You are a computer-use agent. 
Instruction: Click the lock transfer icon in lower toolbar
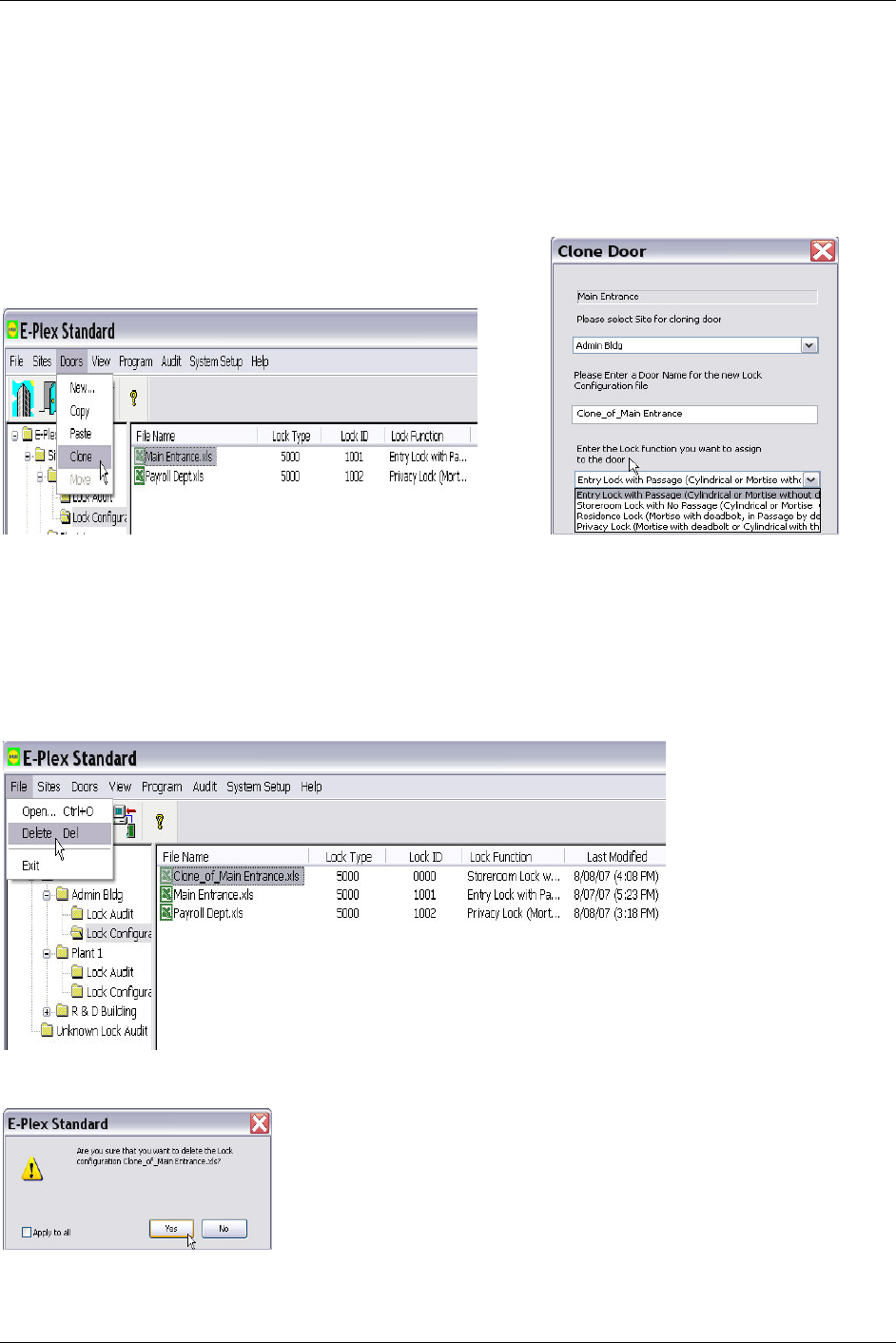click(x=125, y=821)
